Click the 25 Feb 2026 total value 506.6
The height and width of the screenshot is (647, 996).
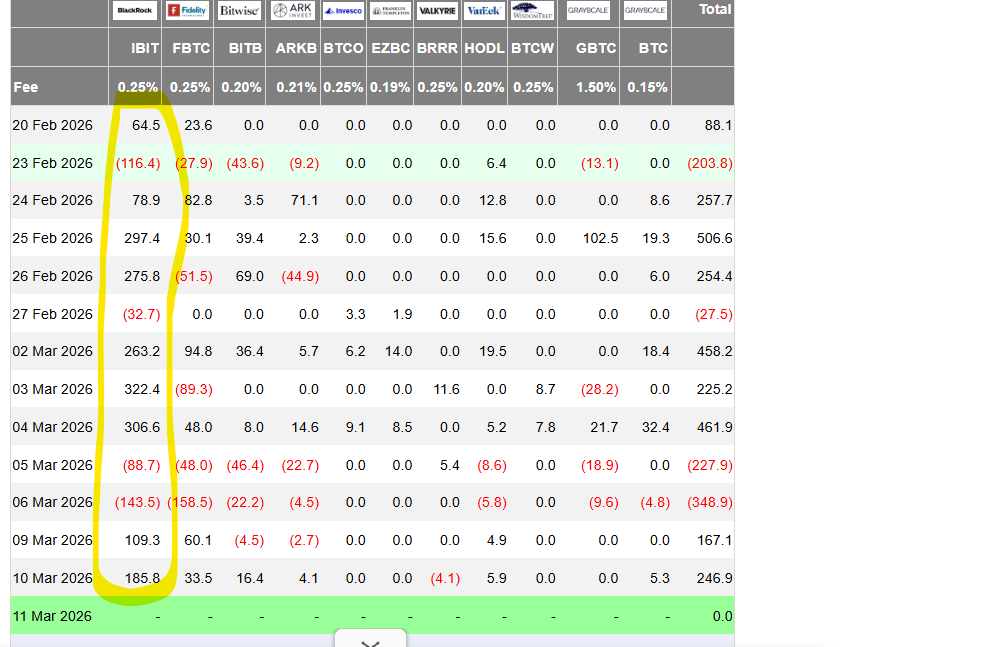coord(714,238)
